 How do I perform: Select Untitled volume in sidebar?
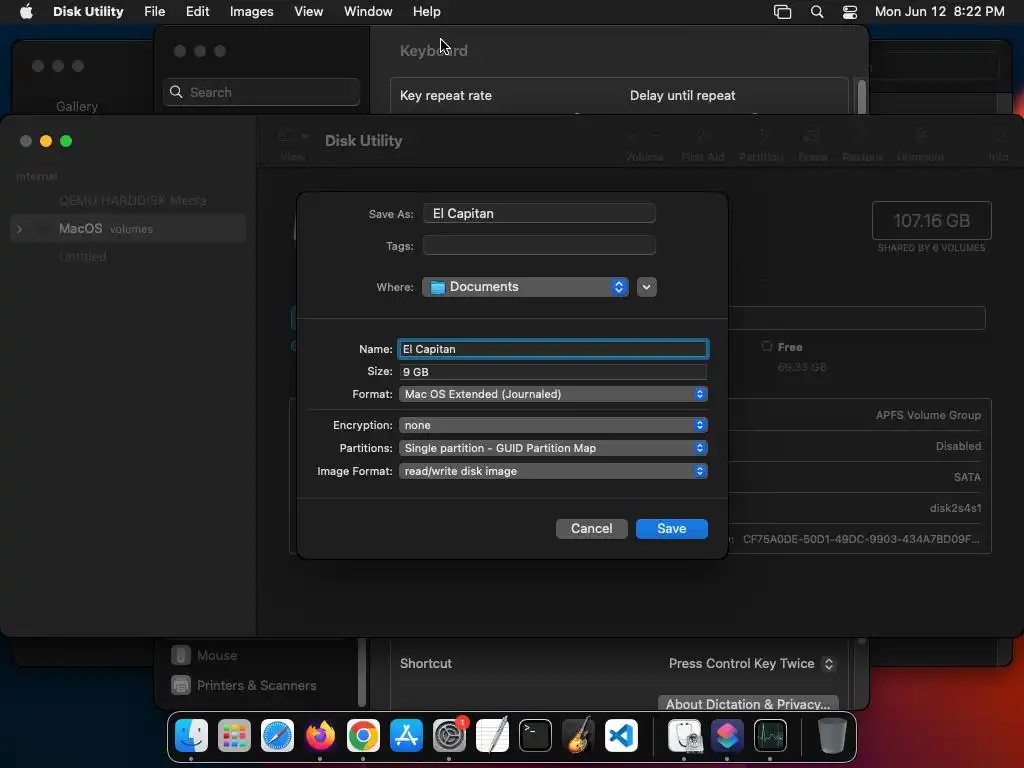point(83,257)
